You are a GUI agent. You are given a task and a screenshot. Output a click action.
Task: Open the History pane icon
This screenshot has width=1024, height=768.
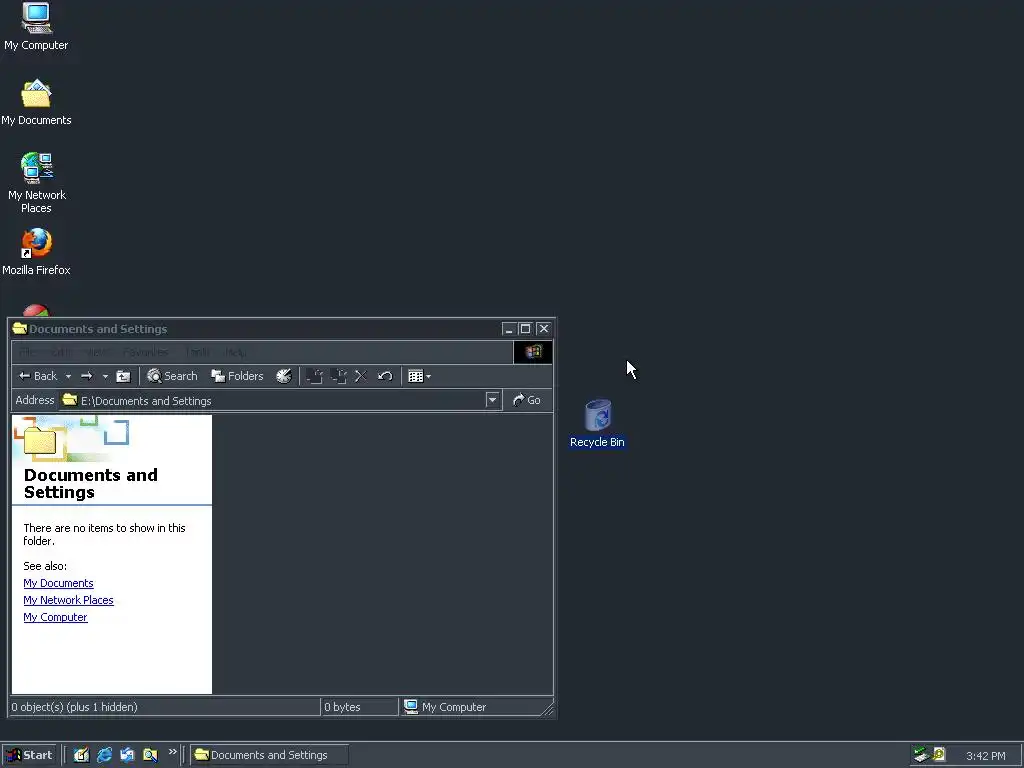click(x=284, y=376)
